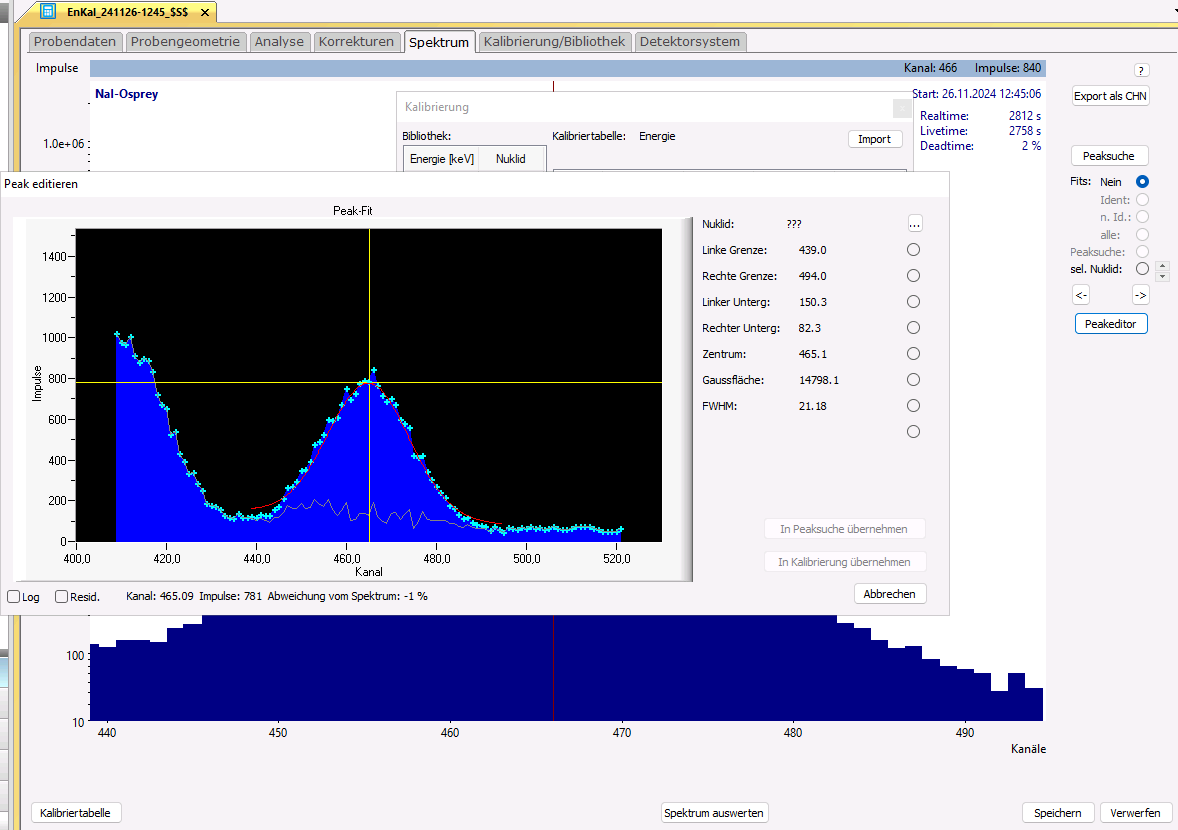Go to previous peak with left arrow
Screen dimensions: 1178x830
point(1081,295)
